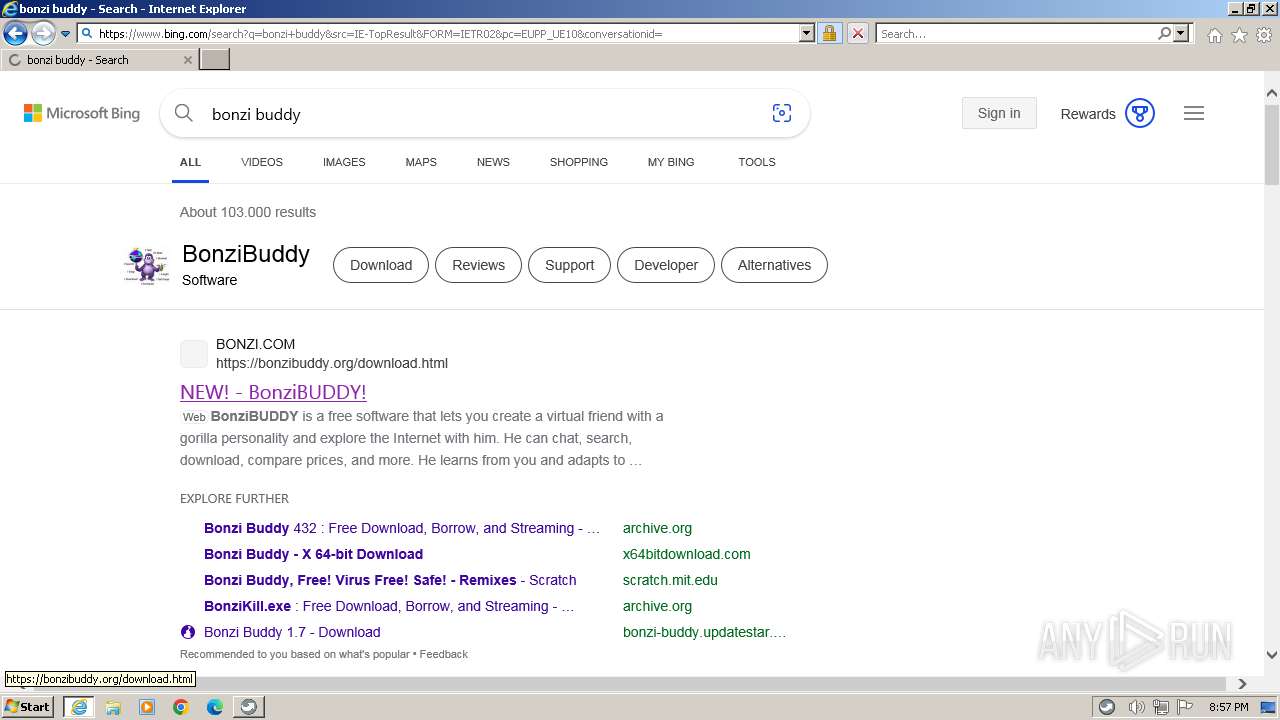Click the x64bitdownload.com domain text
1280x720 pixels.
coord(686,554)
